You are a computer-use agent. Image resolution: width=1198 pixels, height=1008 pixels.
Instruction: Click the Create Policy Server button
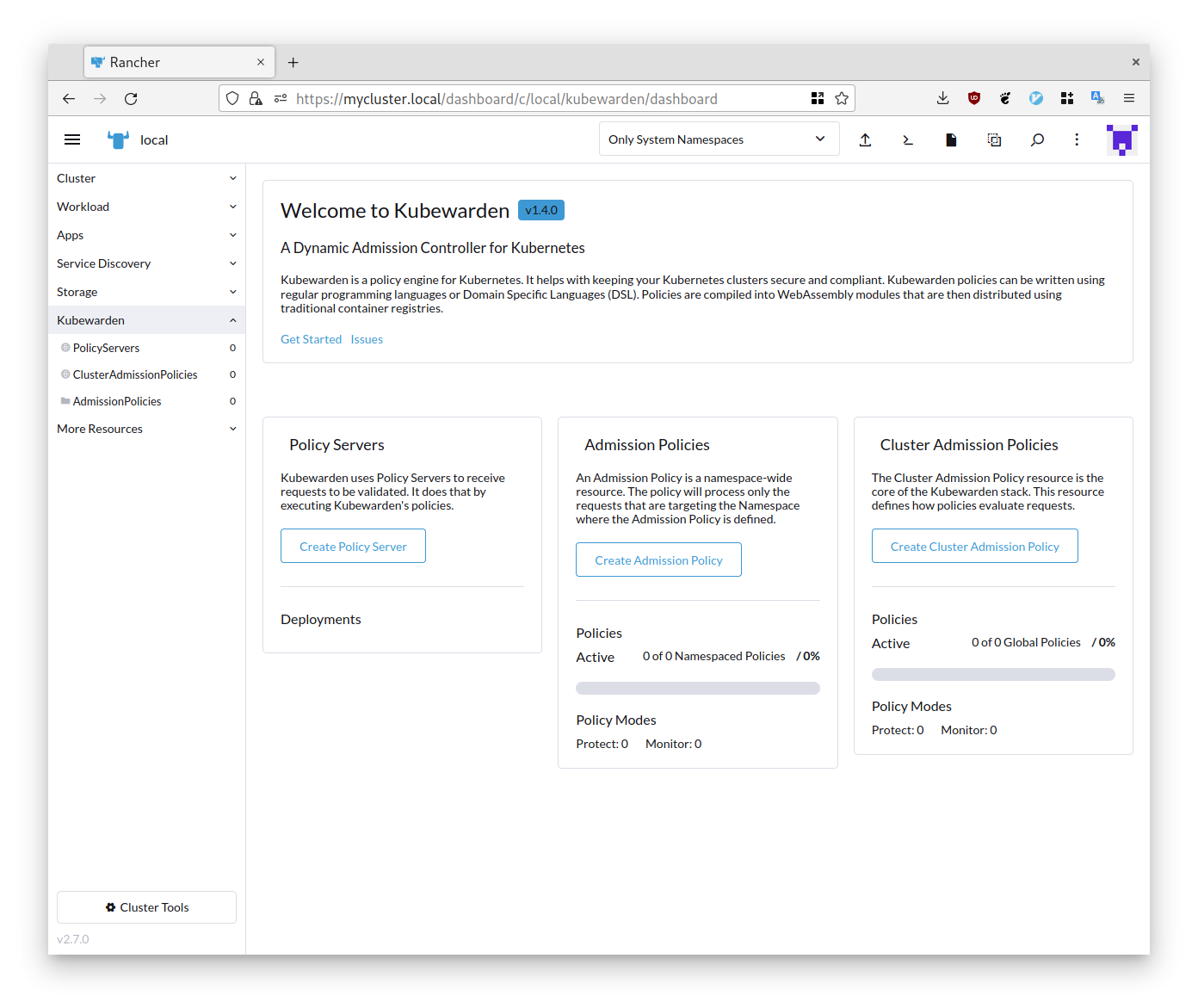click(353, 546)
